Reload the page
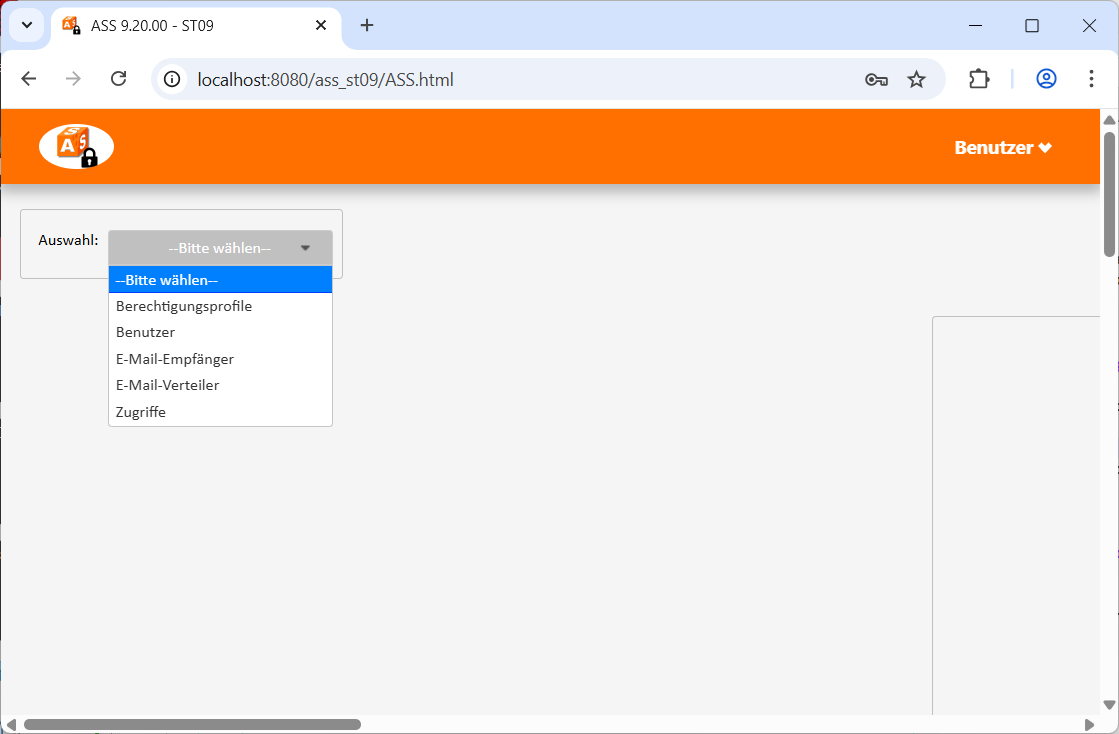The height and width of the screenshot is (734, 1119). coord(118,79)
